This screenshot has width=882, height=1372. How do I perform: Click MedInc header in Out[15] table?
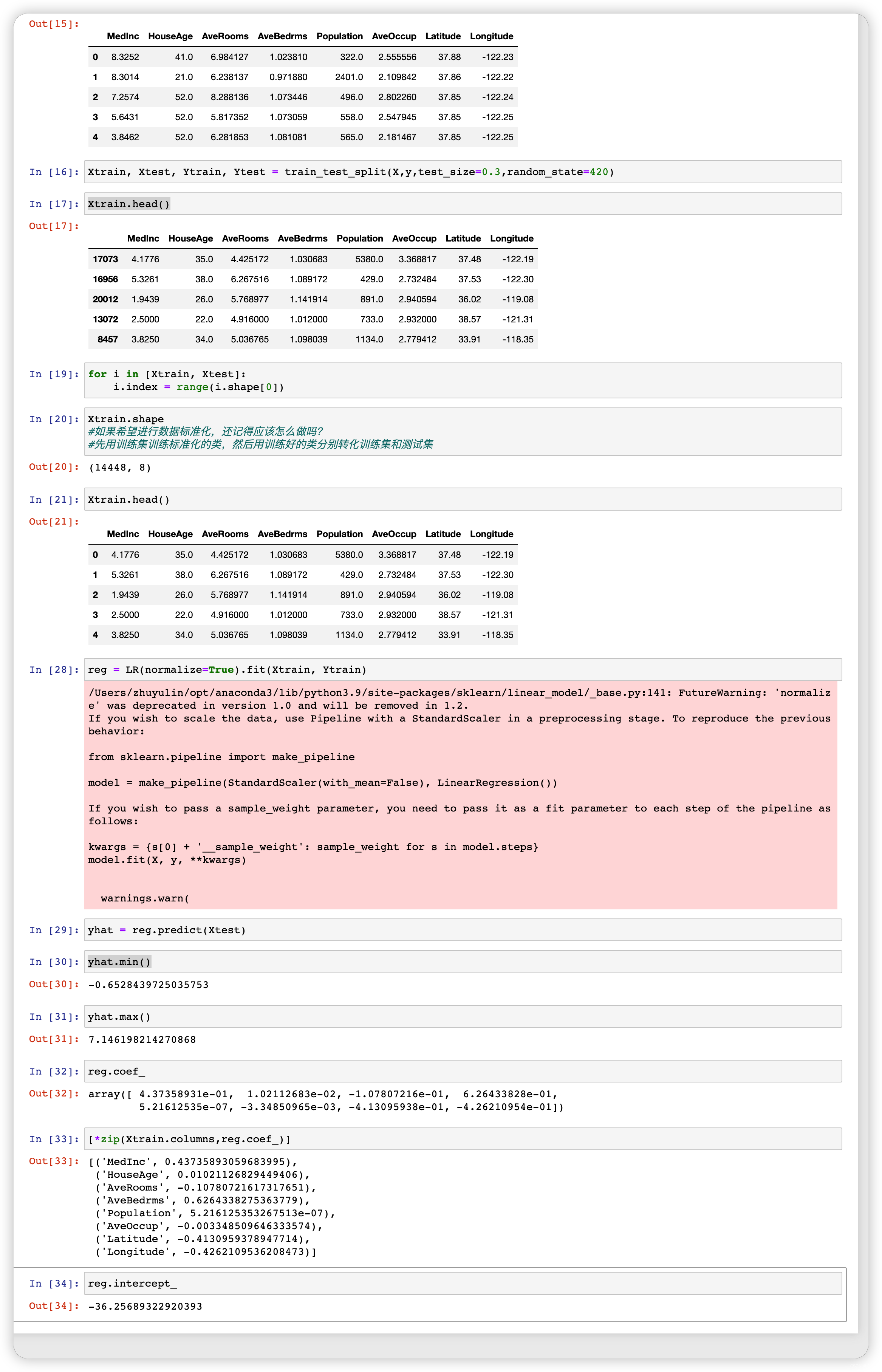coord(122,36)
